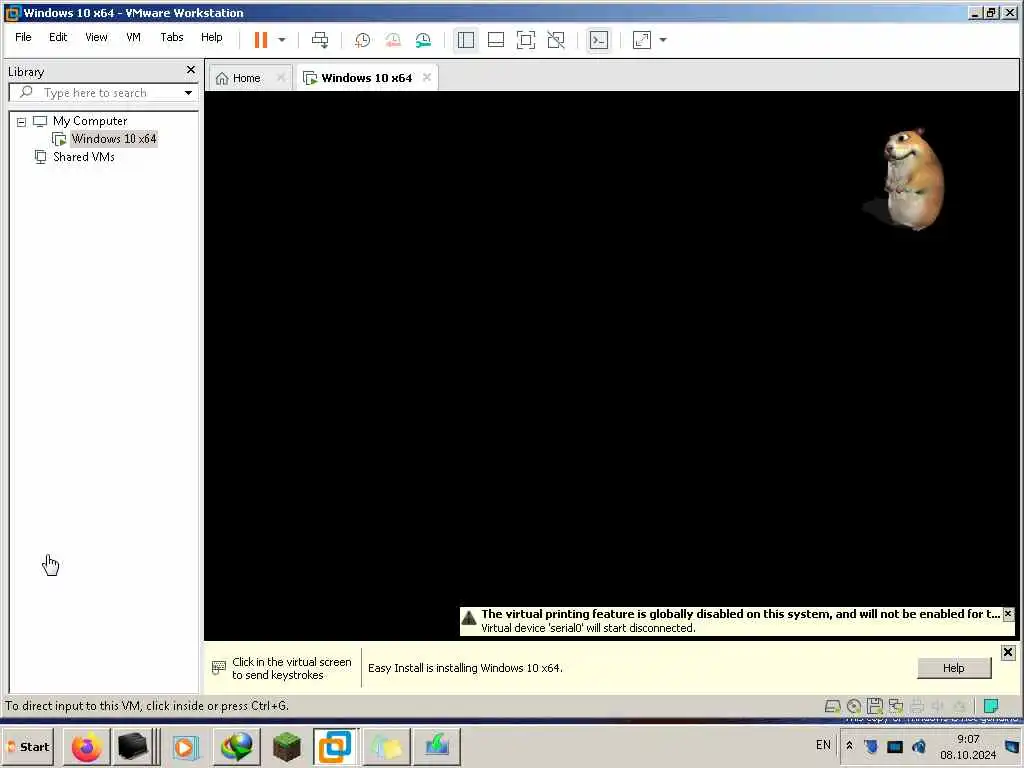Click the warning triangle icon in the notification

pos(469,617)
